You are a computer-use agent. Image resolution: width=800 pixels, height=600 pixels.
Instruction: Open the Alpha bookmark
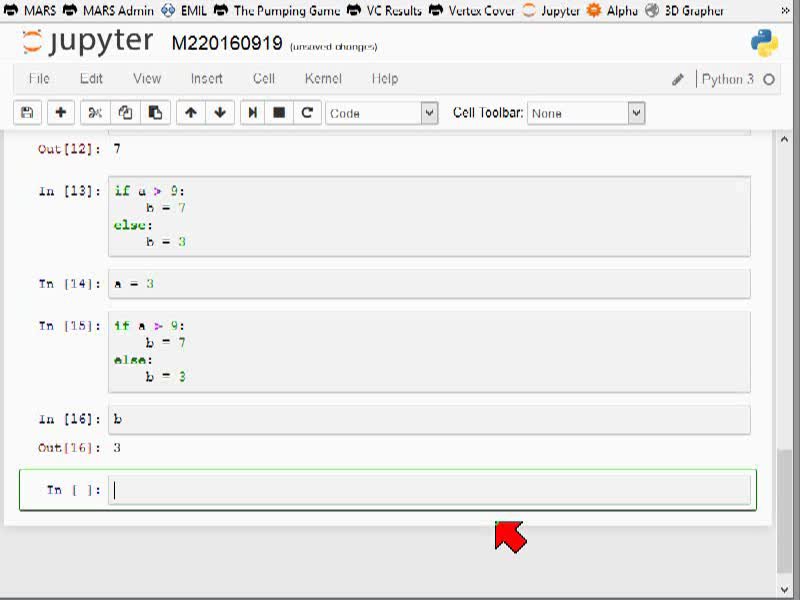point(612,10)
